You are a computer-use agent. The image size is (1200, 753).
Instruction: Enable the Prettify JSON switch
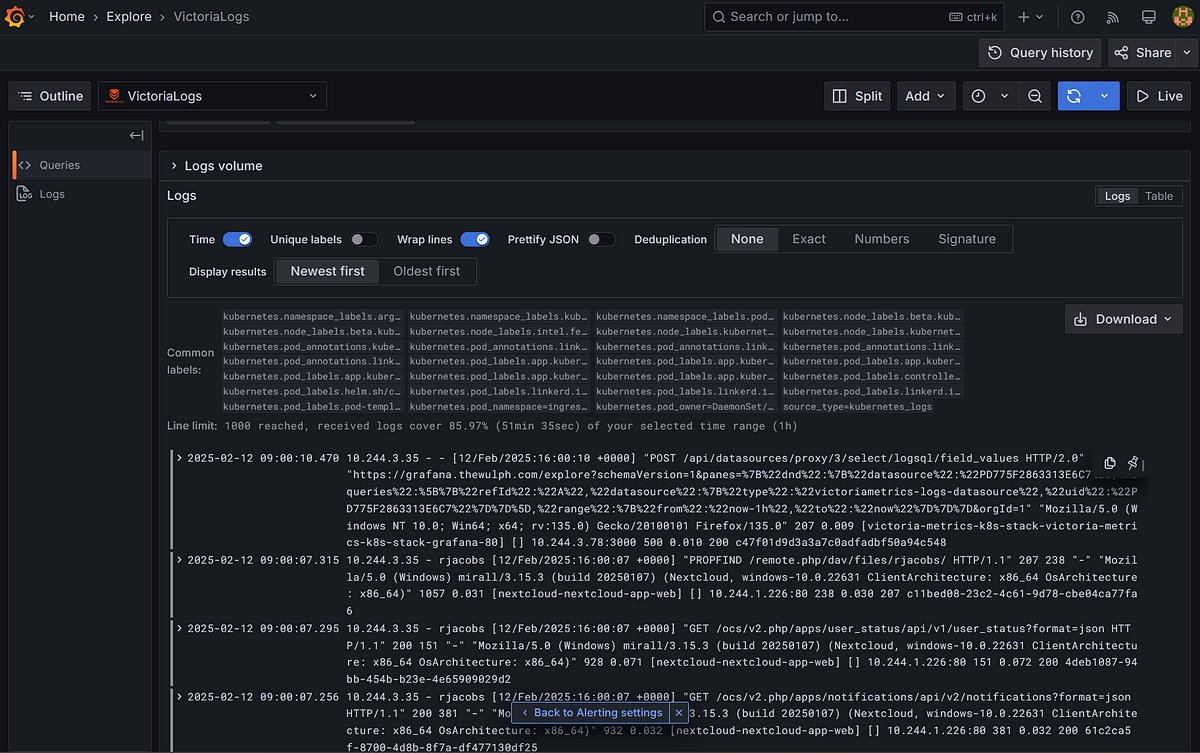[x=600, y=239]
